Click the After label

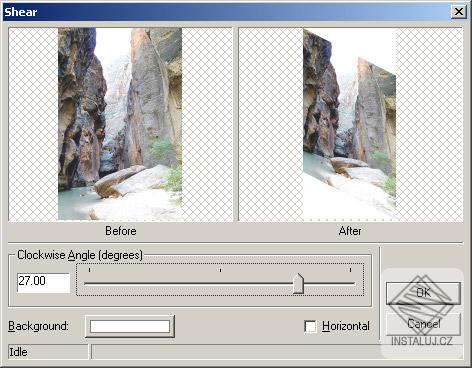click(x=350, y=231)
